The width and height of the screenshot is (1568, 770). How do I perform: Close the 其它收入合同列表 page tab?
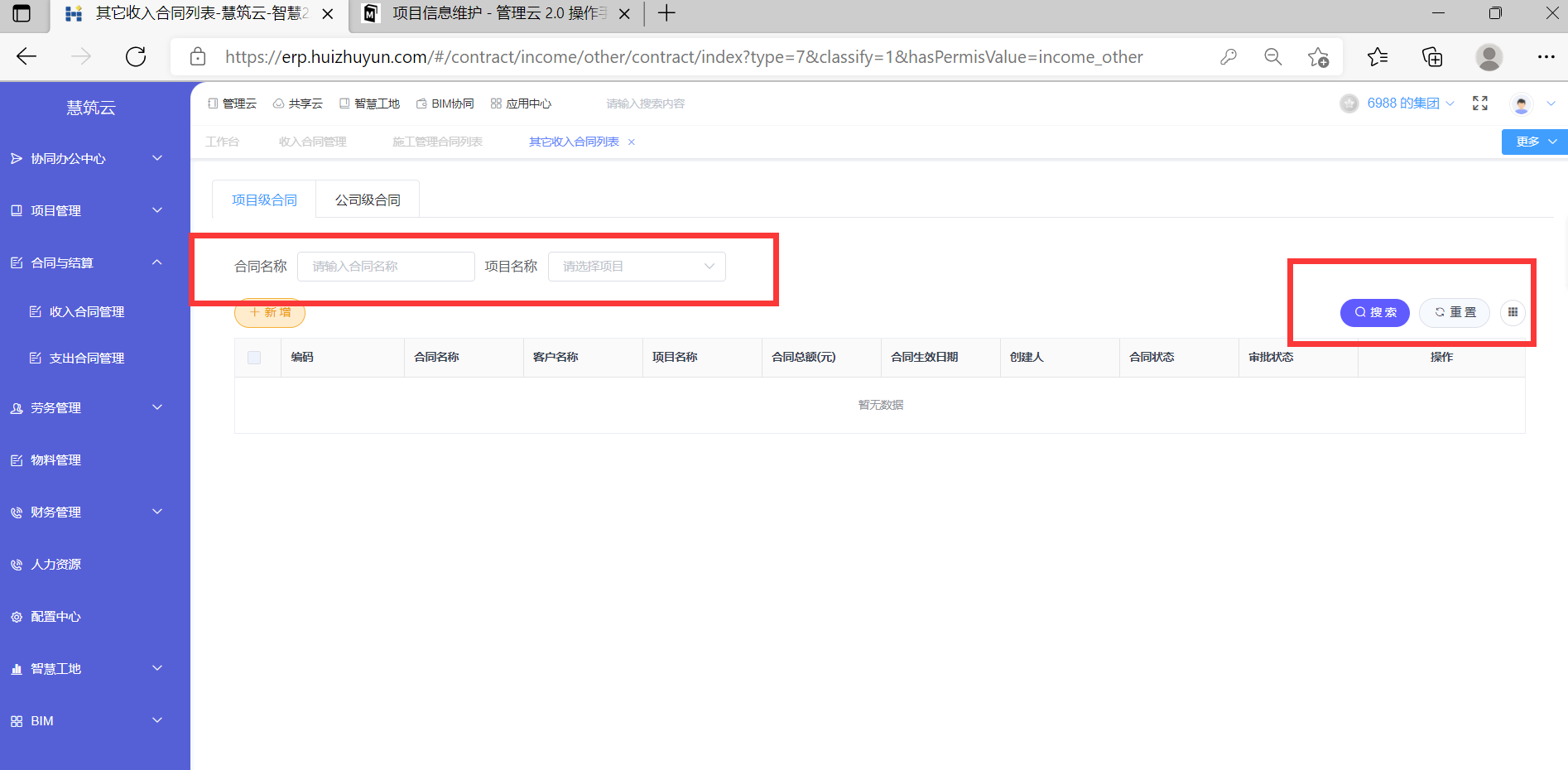pos(632,142)
